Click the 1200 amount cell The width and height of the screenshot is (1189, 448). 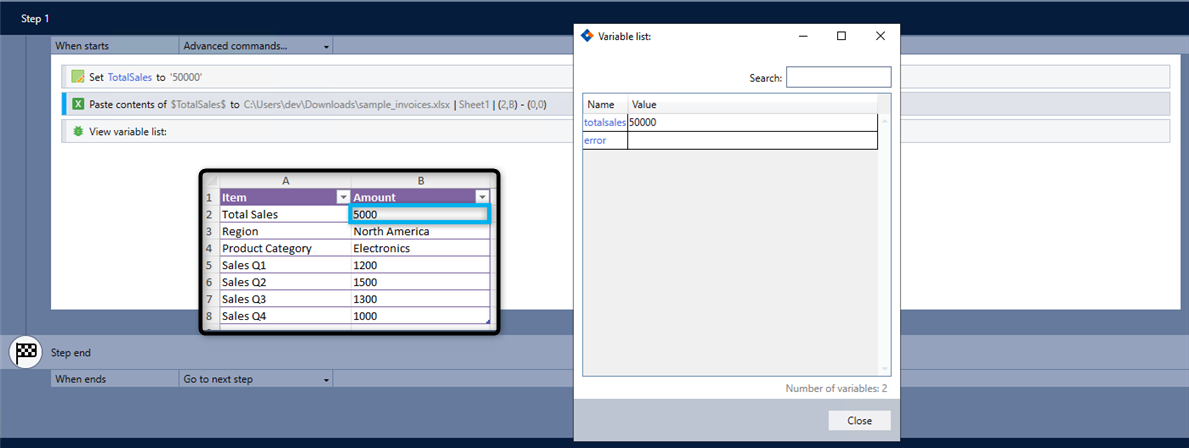point(420,265)
